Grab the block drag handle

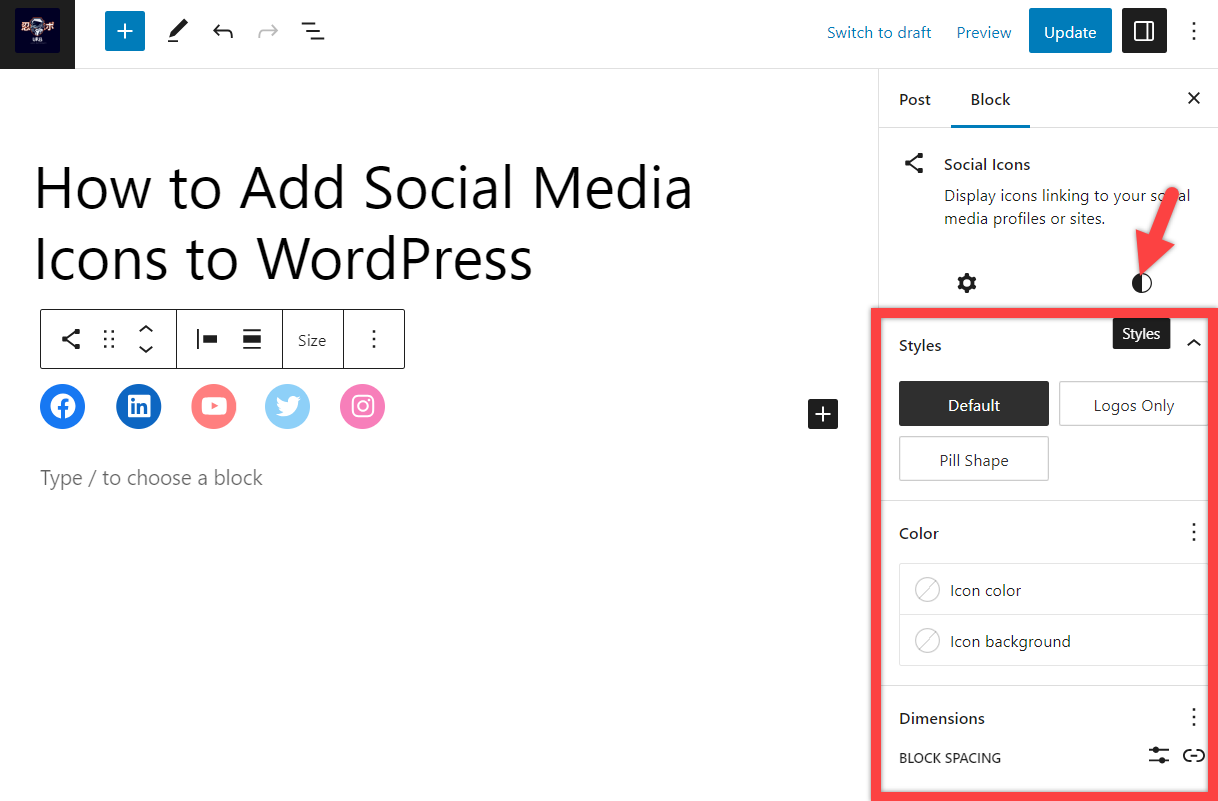coord(109,339)
